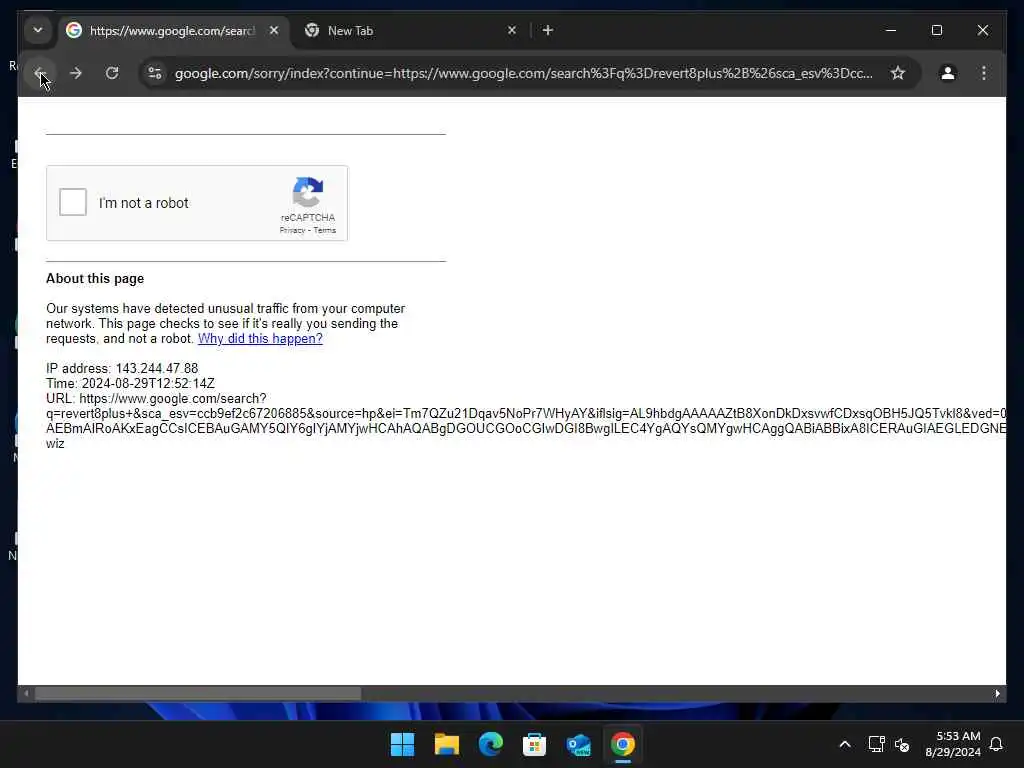This screenshot has height=768, width=1024.
Task: Go back using the browser back arrow
Action: pyautogui.click(x=39, y=73)
